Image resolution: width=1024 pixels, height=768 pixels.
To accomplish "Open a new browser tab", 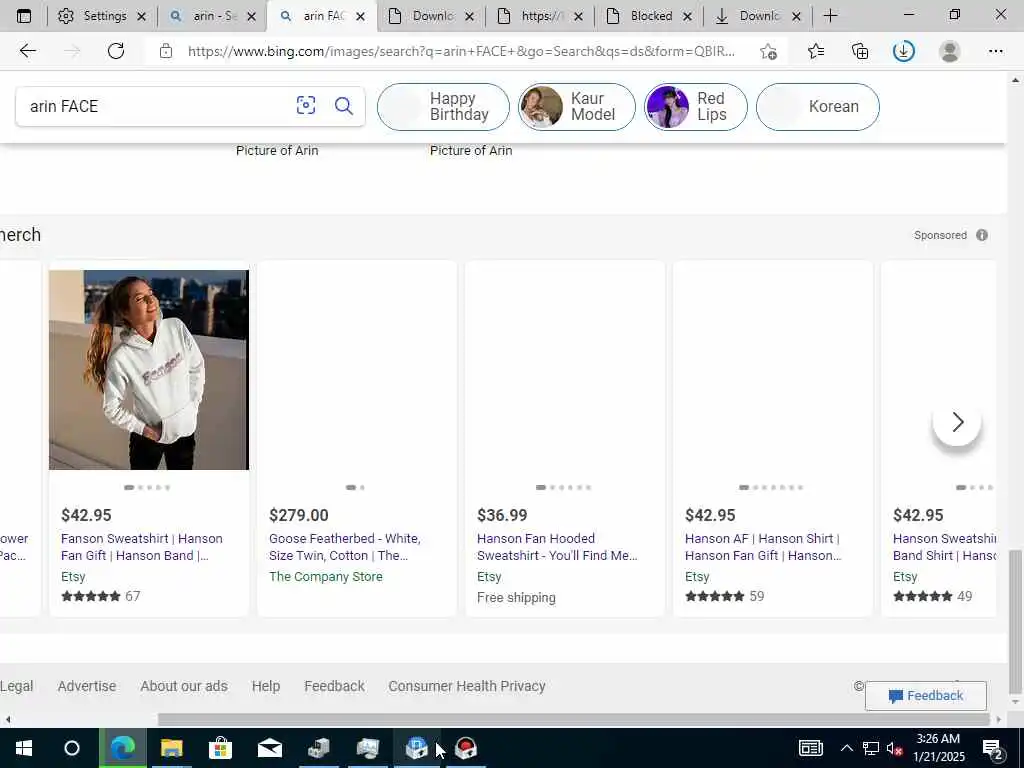I will [830, 16].
